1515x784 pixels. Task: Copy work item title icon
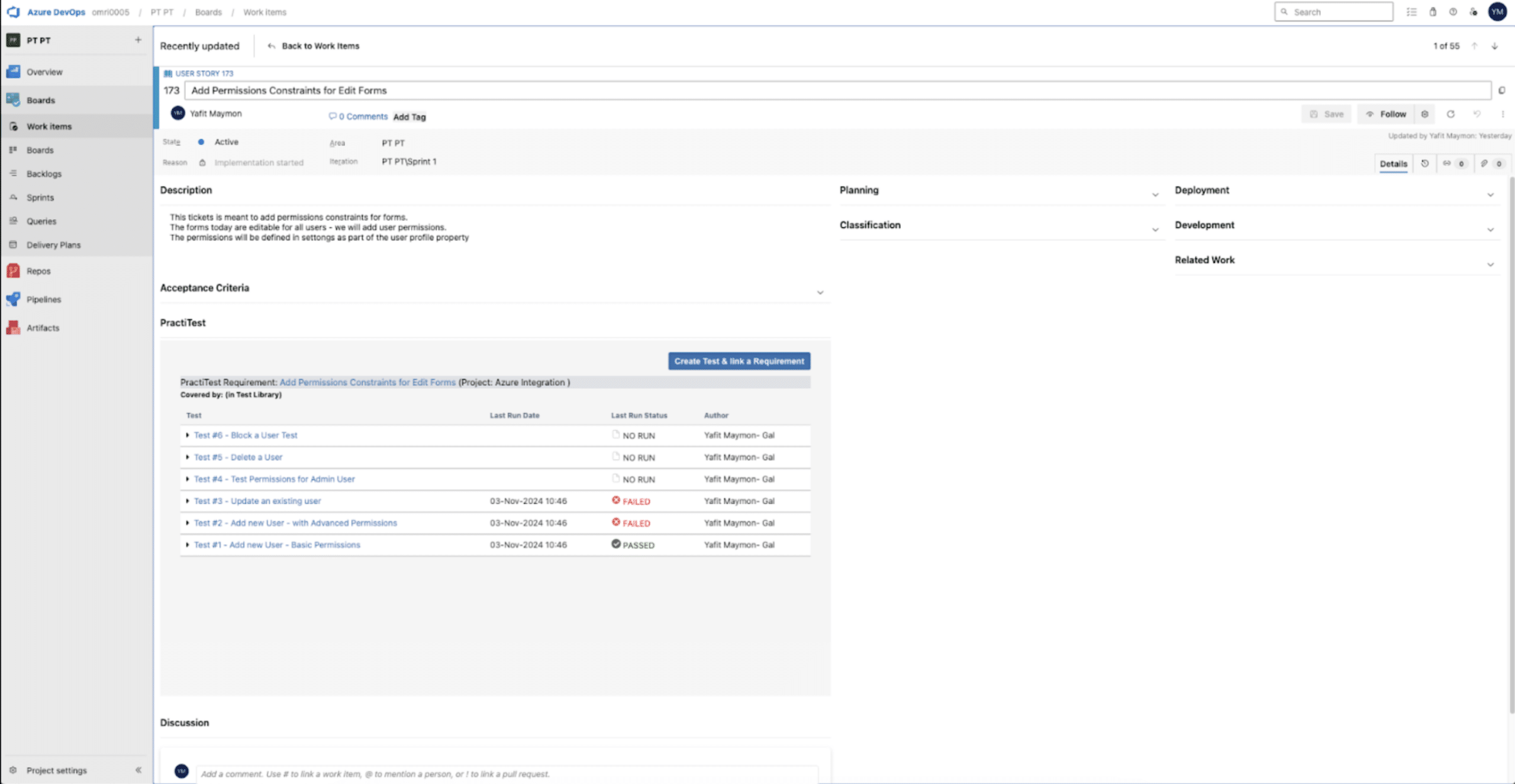[x=1501, y=91]
